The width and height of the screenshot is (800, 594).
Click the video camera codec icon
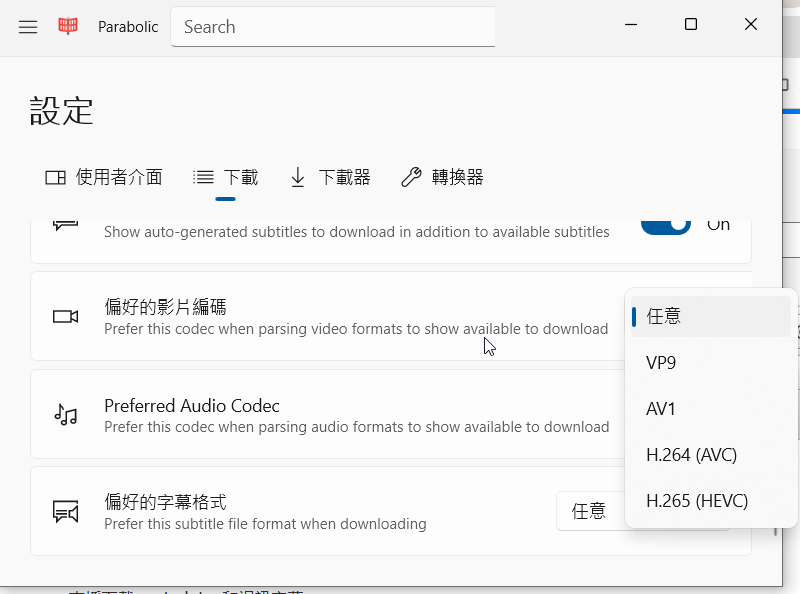click(66, 316)
